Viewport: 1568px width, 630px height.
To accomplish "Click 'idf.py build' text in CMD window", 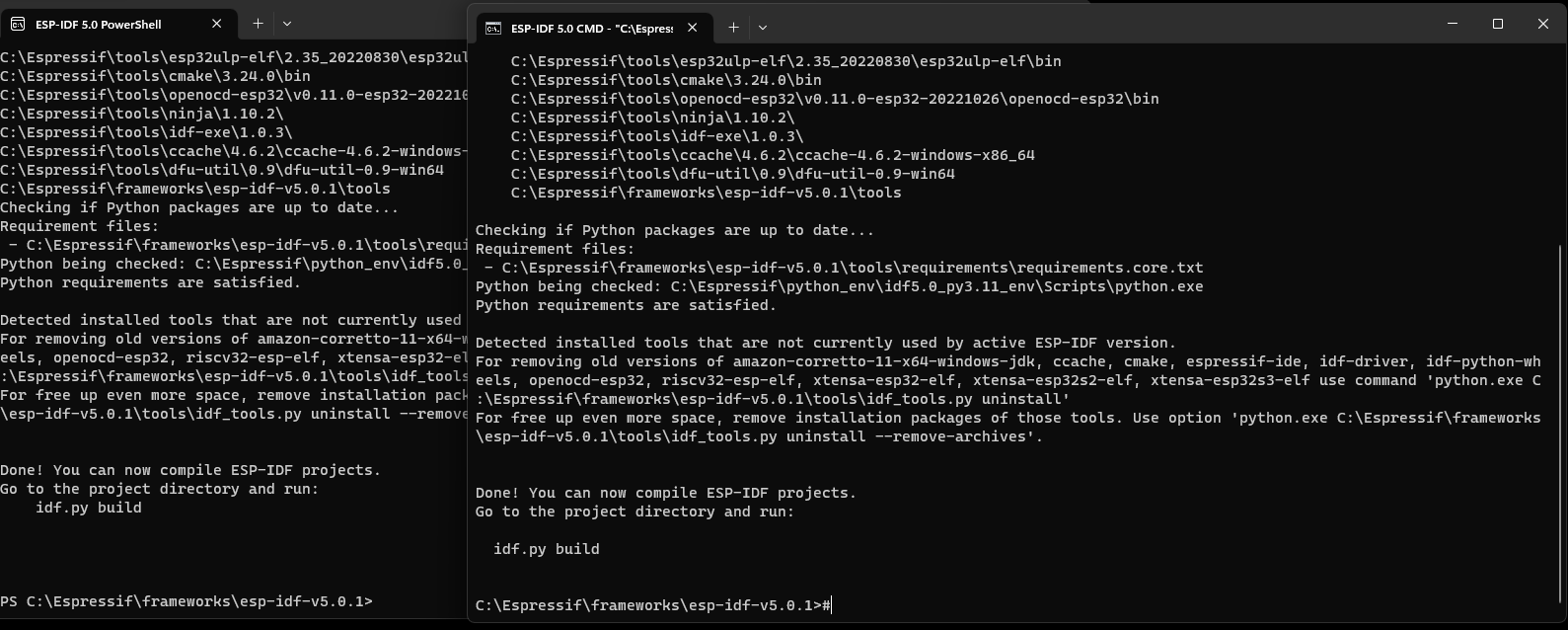I will pyautogui.click(x=547, y=549).
